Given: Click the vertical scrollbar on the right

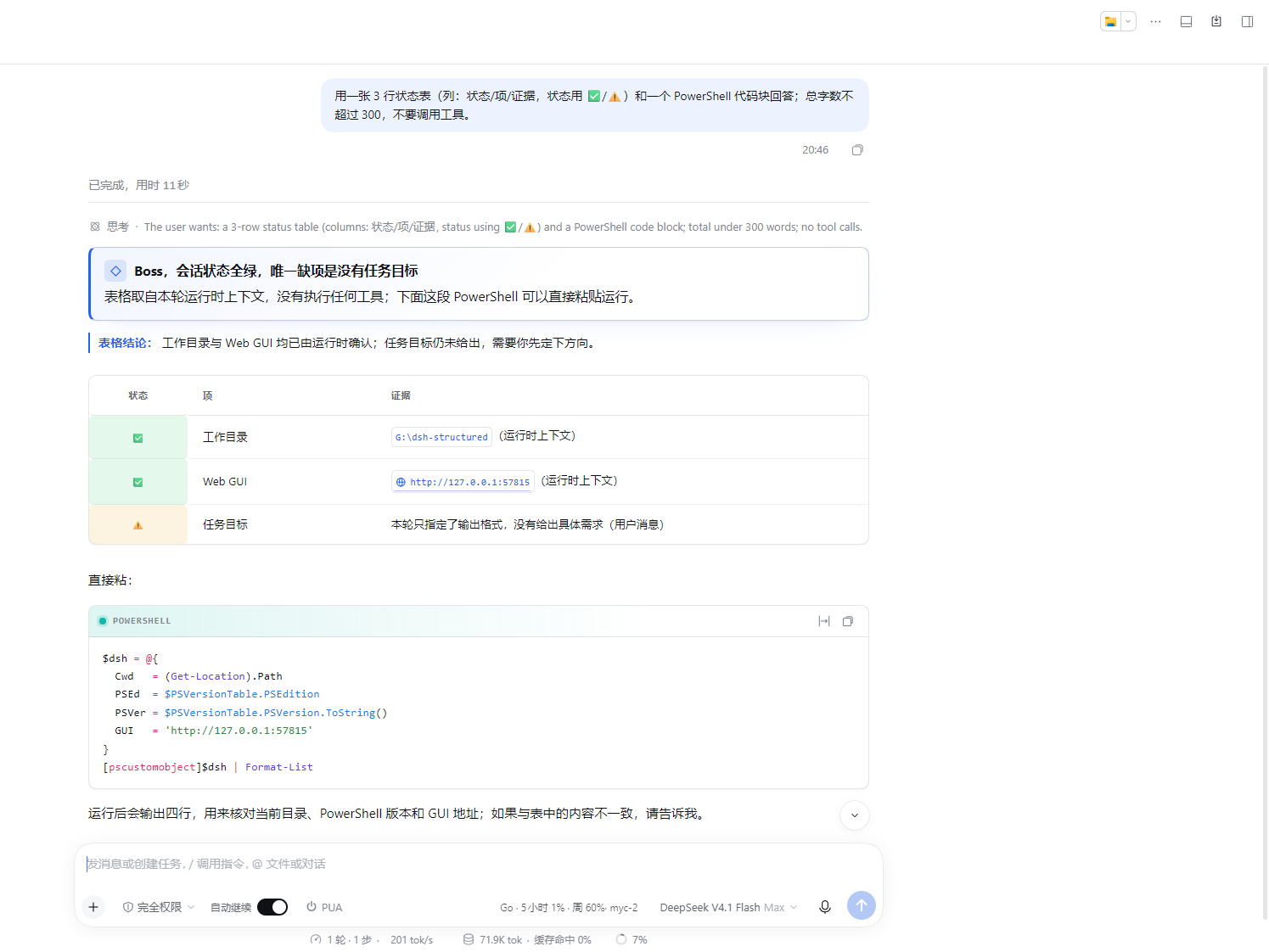Looking at the screenshot, I should pyautogui.click(x=1265, y=492).
